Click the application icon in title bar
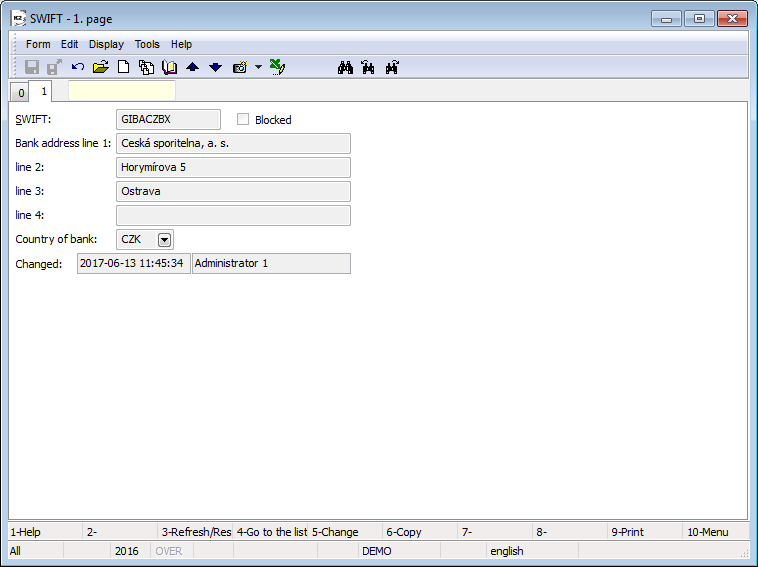 18,19
